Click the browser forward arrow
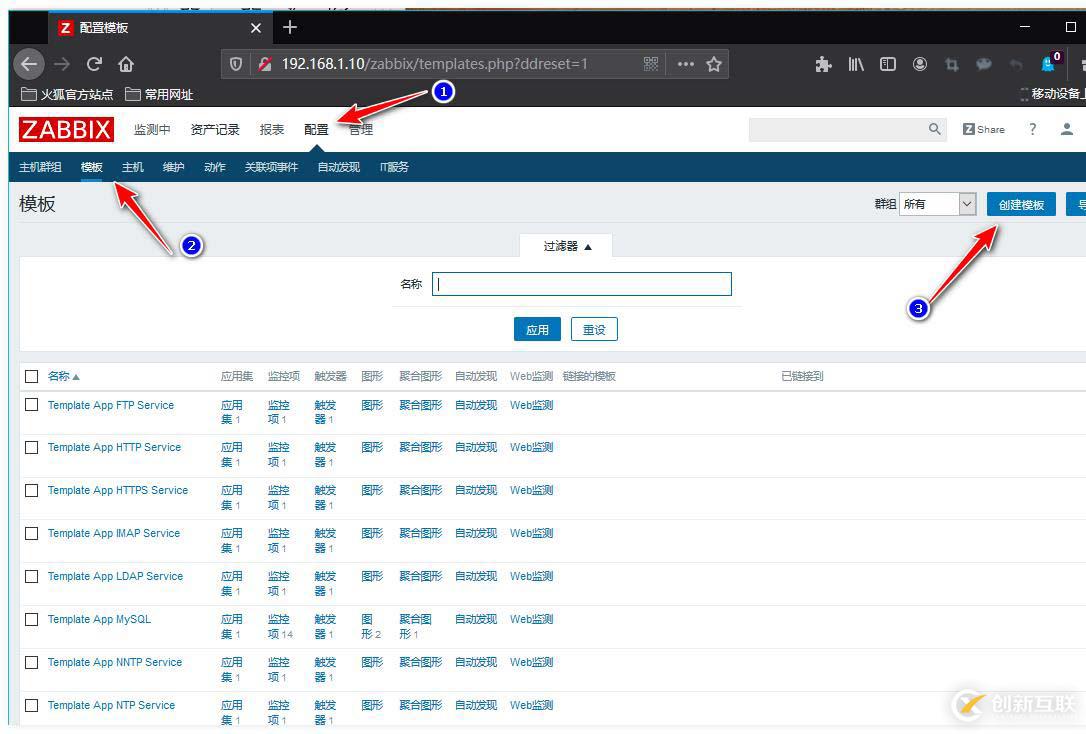The height and width of the screenshot is (734, 1086). click(62, 64)
